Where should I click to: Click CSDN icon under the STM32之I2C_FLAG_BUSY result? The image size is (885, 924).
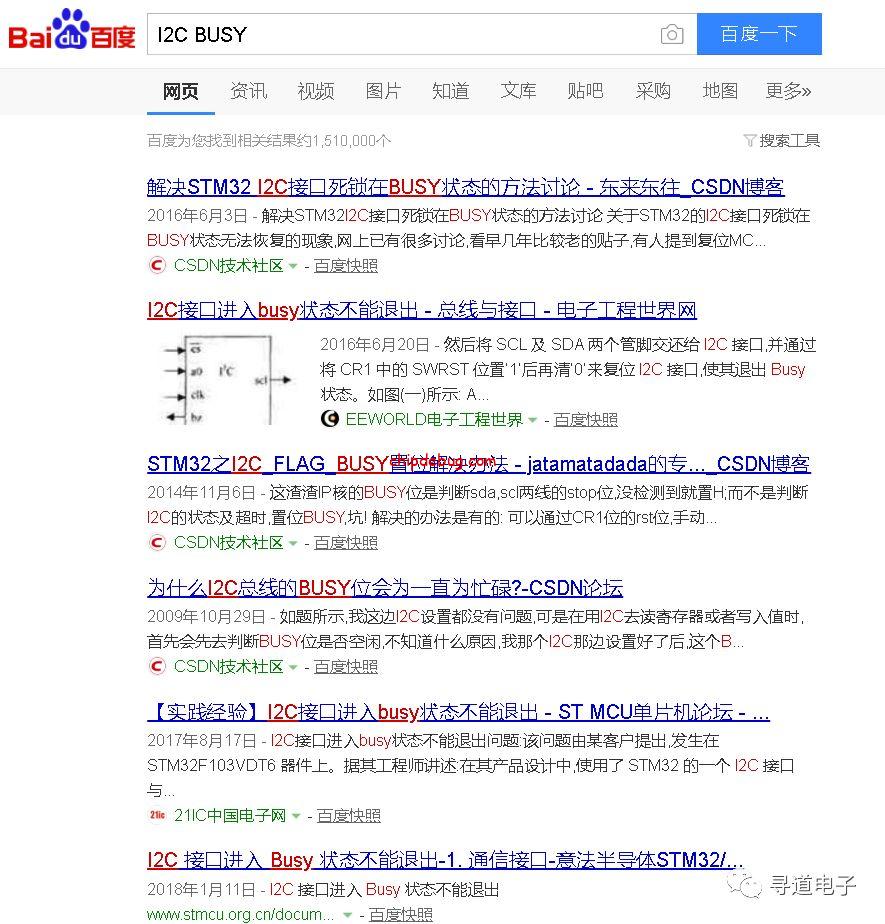157,542
